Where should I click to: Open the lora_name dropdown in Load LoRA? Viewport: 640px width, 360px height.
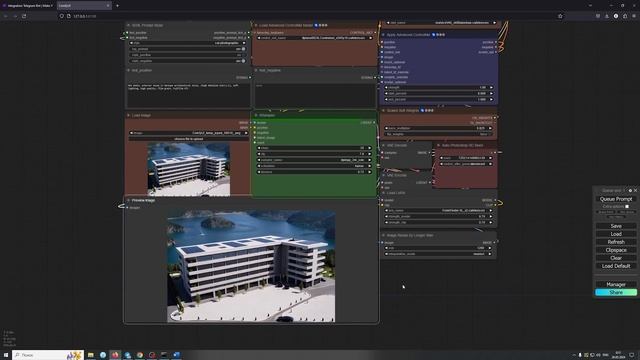(438, 211)
